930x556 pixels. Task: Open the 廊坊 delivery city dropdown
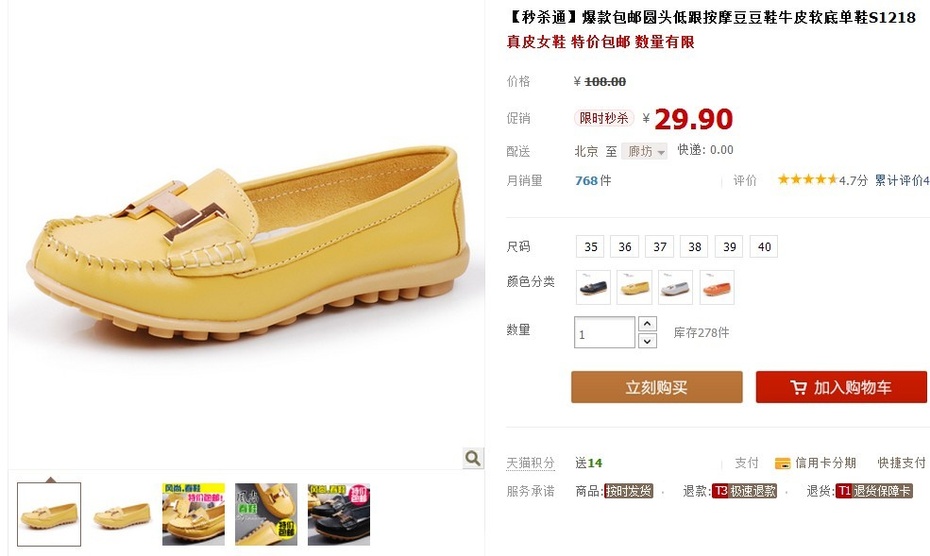(644, 151)
